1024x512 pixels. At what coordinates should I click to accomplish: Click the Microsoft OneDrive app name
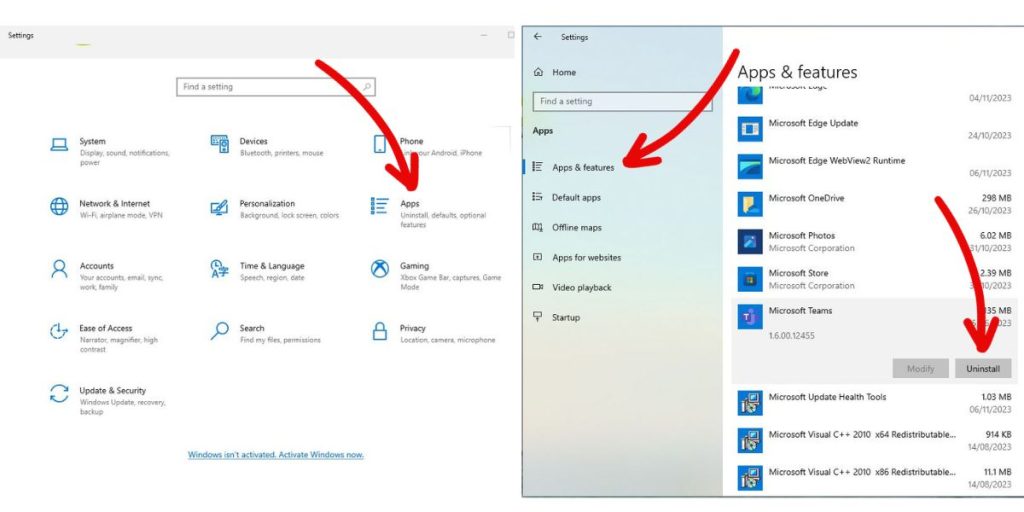pos(807,198)
